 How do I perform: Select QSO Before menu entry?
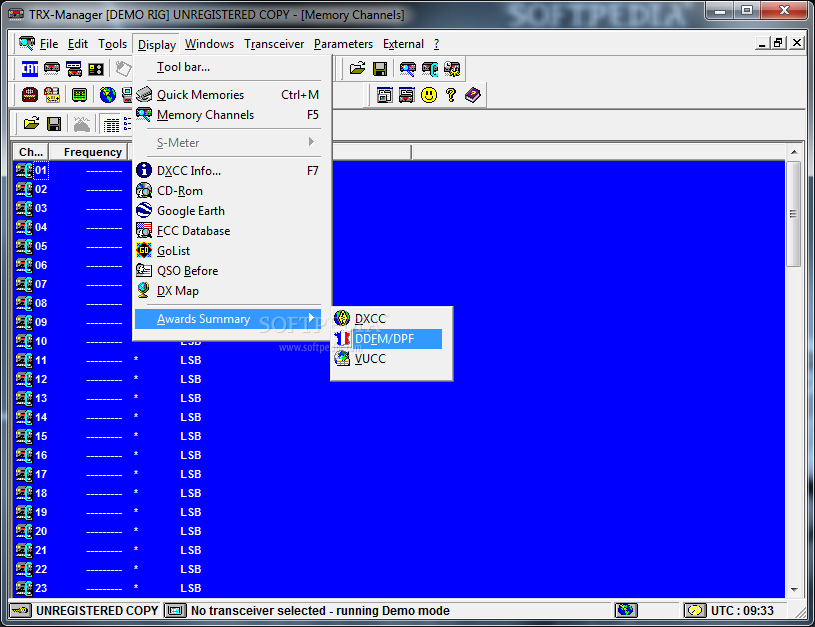[x=228, y=271]
